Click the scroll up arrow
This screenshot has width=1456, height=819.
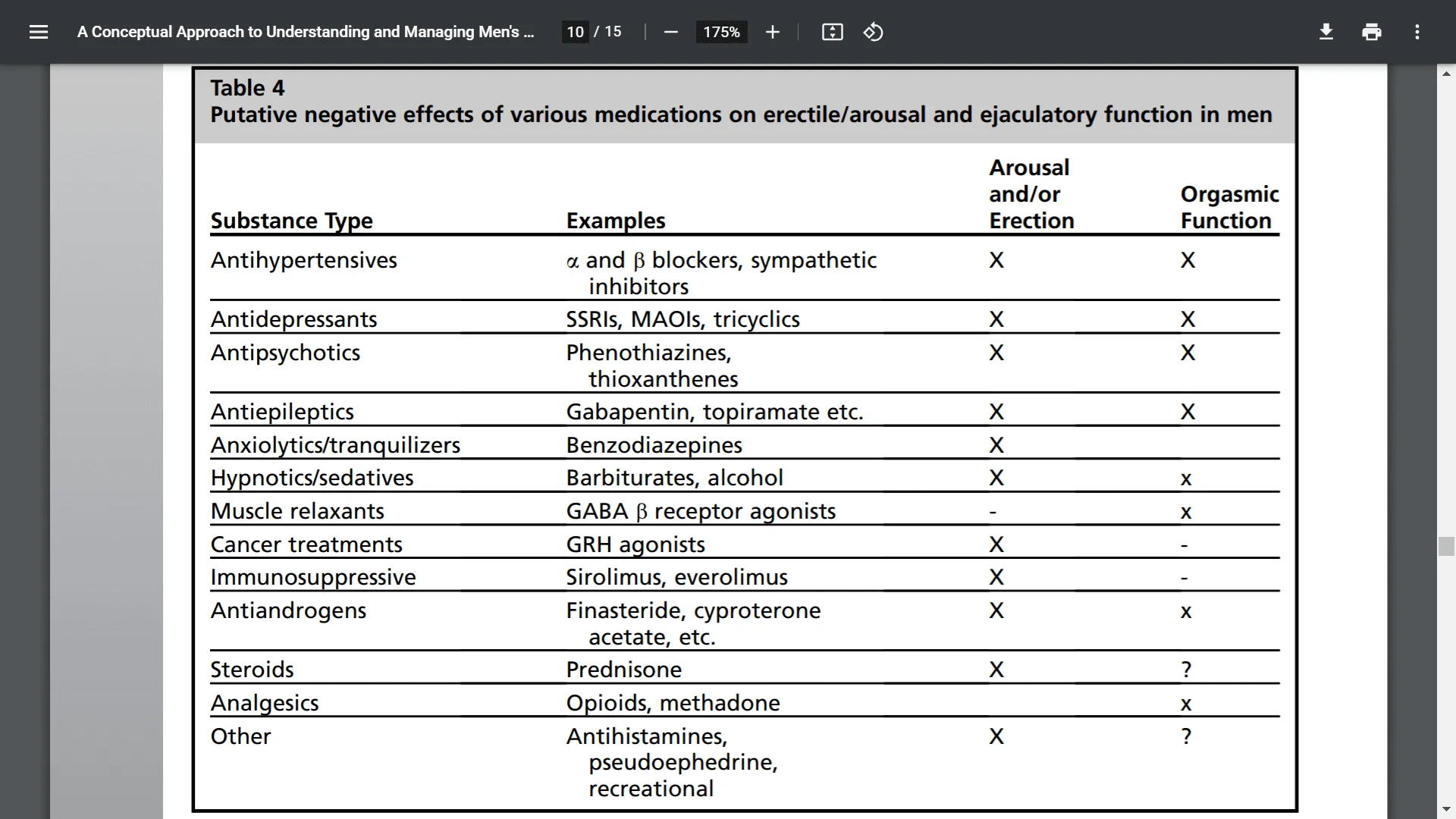[1446, 74]
